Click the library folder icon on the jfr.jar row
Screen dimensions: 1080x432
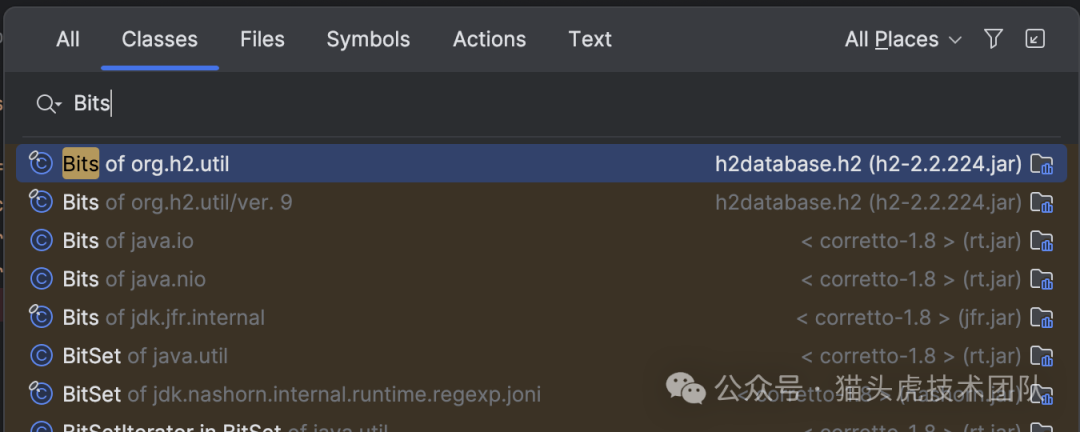tap(1042, 318)
